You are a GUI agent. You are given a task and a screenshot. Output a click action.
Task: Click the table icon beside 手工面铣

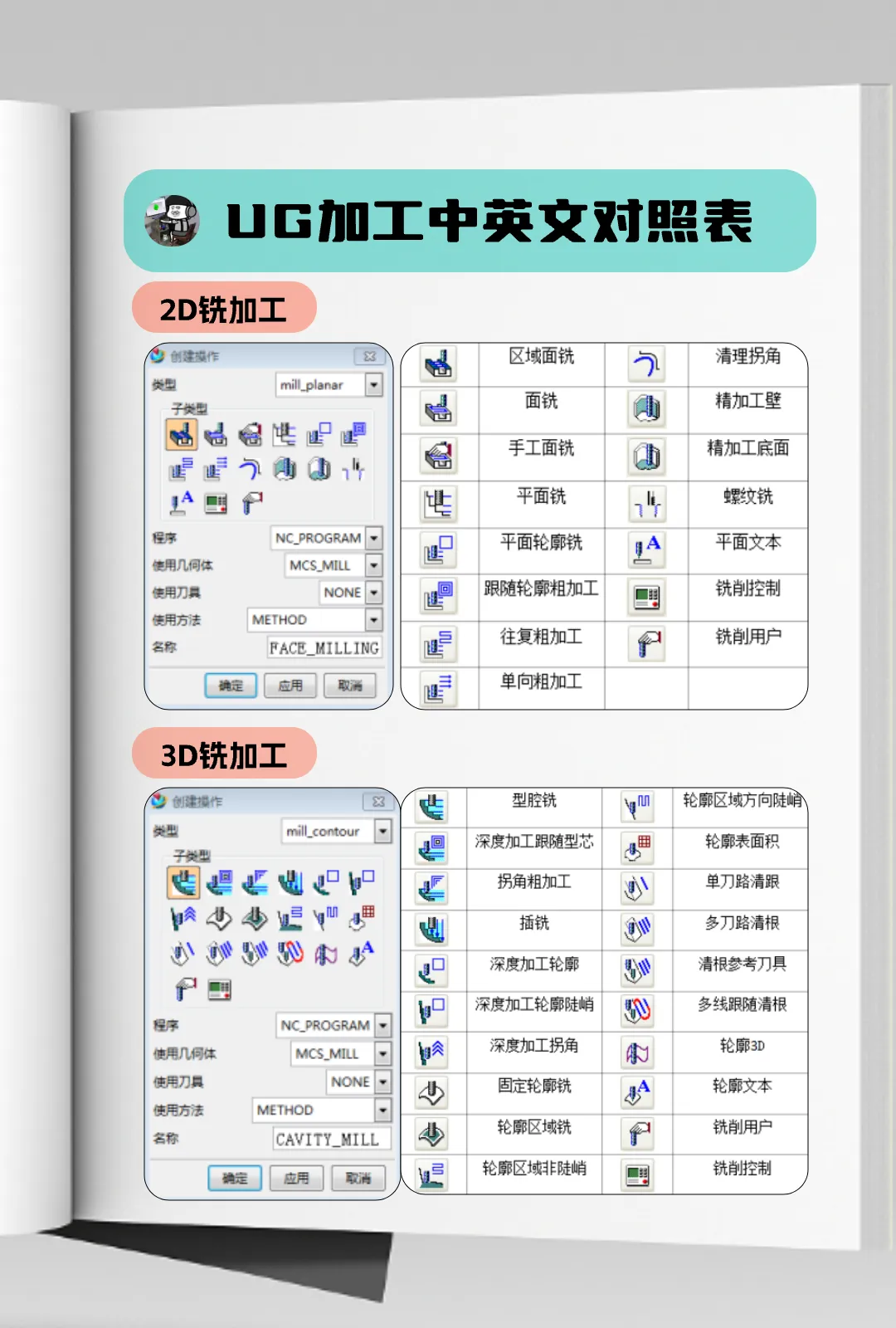tap(439, 456)
